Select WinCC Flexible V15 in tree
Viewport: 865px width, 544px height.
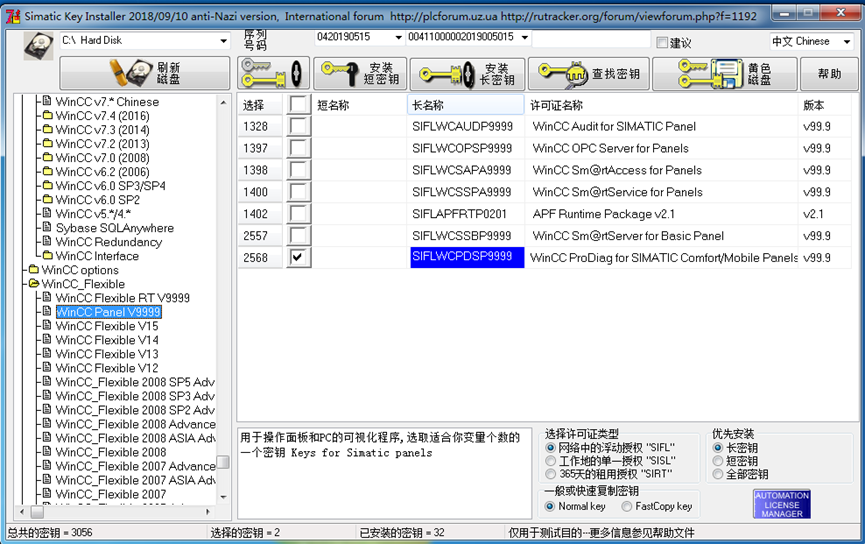tap(107, 326)
